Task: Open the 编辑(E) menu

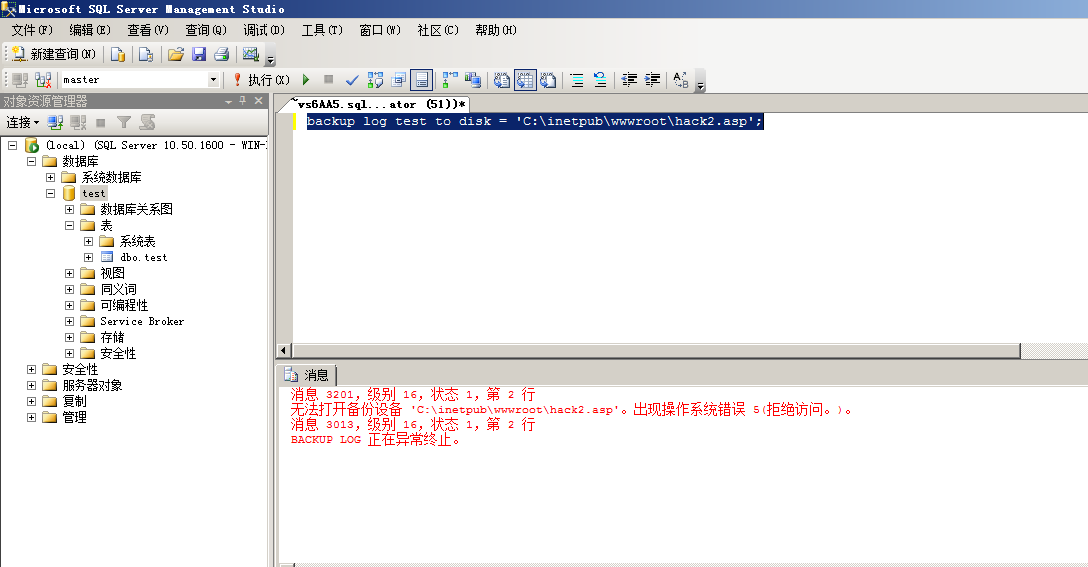Action: point(90,30)
